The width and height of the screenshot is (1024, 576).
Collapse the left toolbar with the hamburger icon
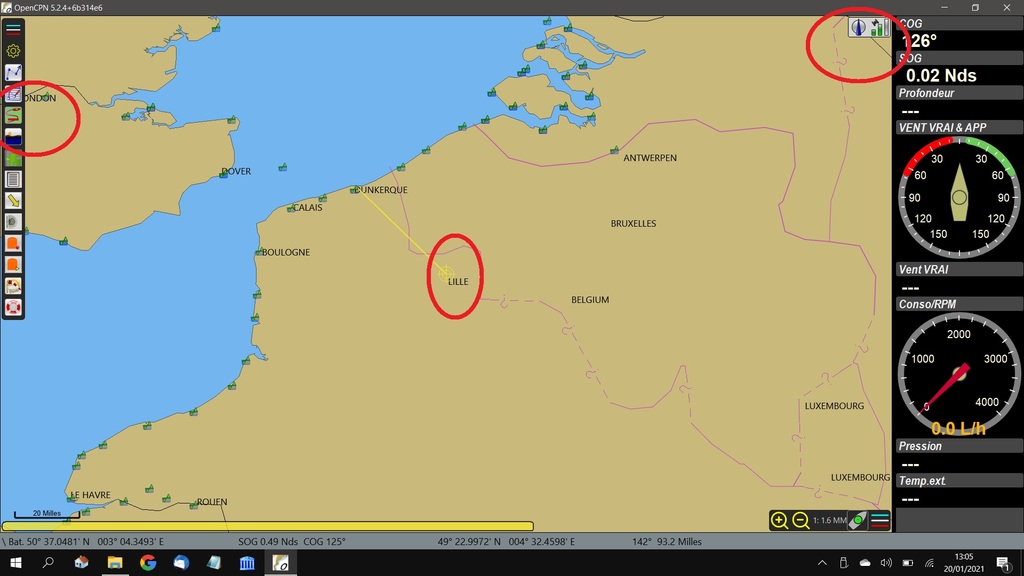(13, 29)
